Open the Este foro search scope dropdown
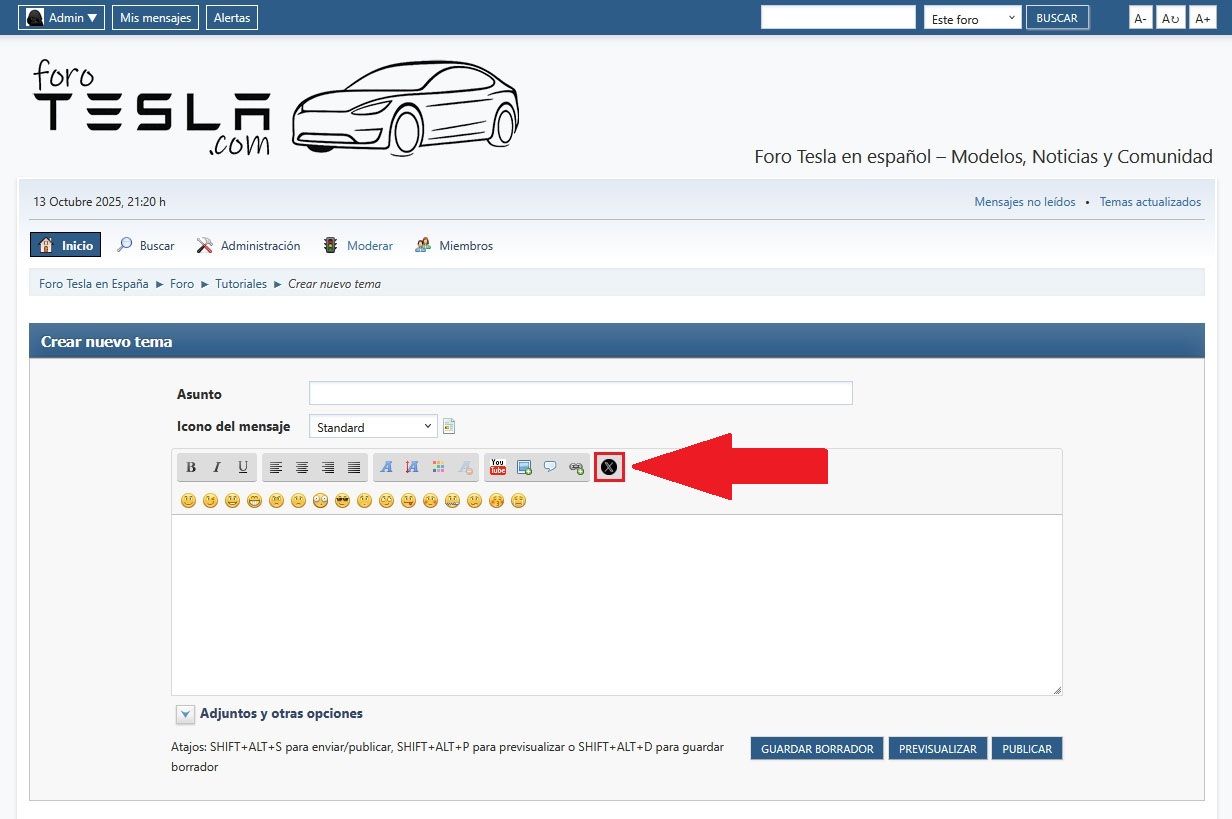Viewport: 1232px width, 819px height. pos(972,18)
